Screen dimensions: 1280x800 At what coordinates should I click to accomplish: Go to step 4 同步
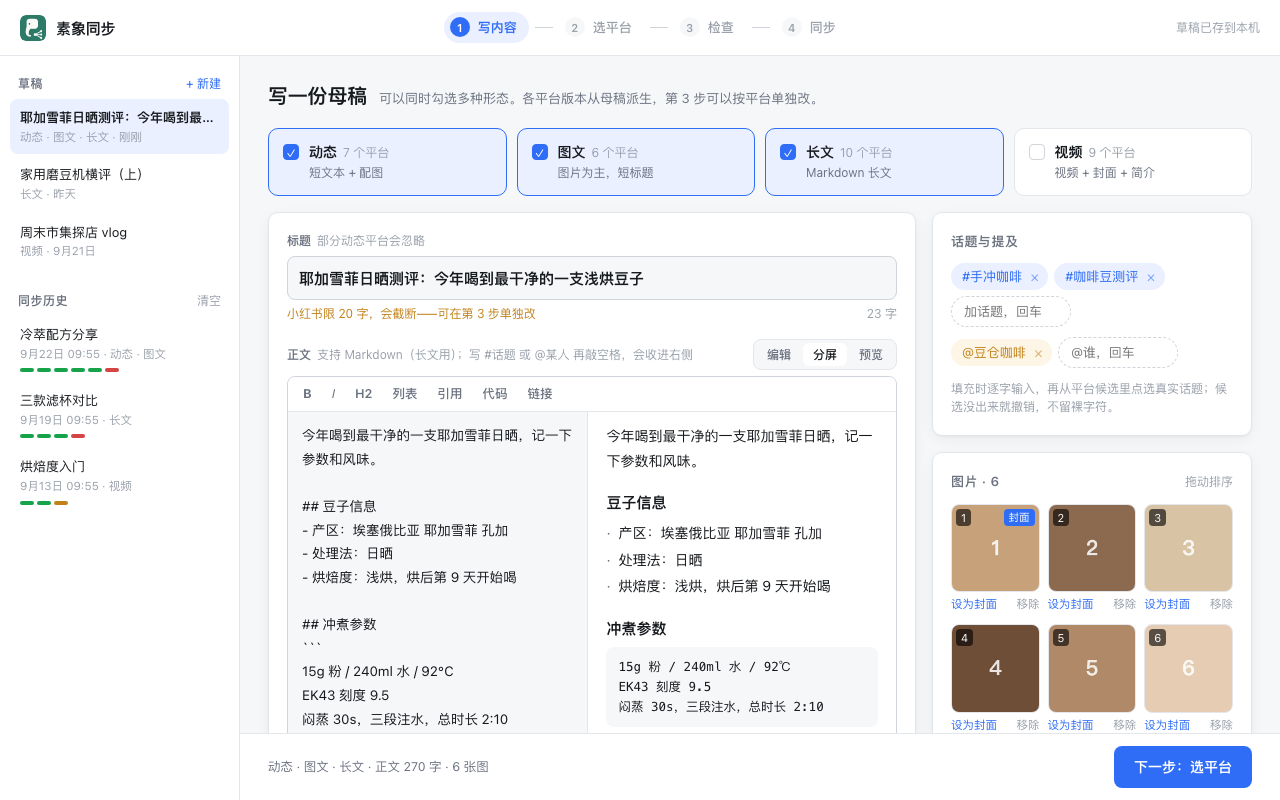tap(810, 28)
